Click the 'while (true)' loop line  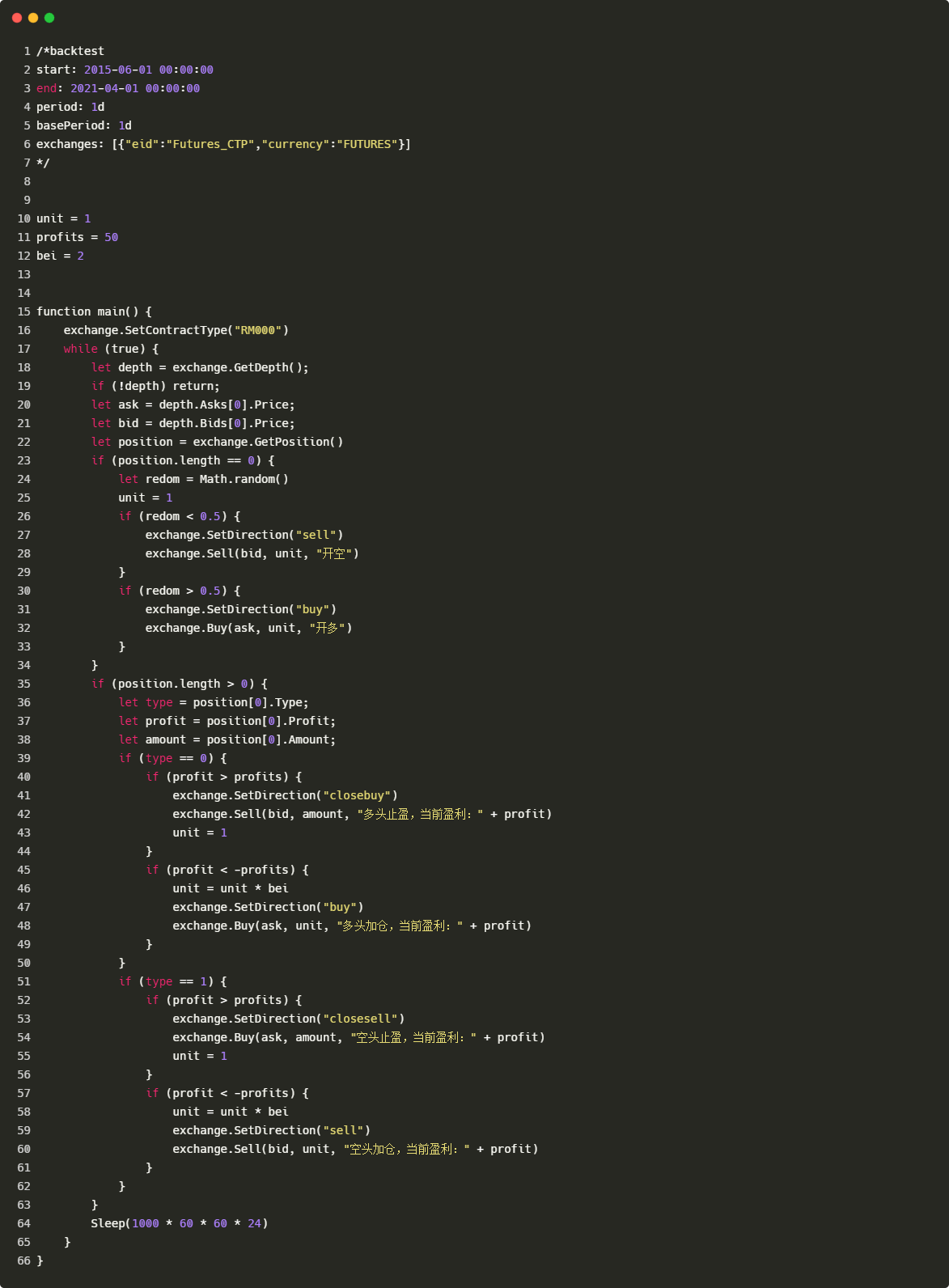[111, 349]
